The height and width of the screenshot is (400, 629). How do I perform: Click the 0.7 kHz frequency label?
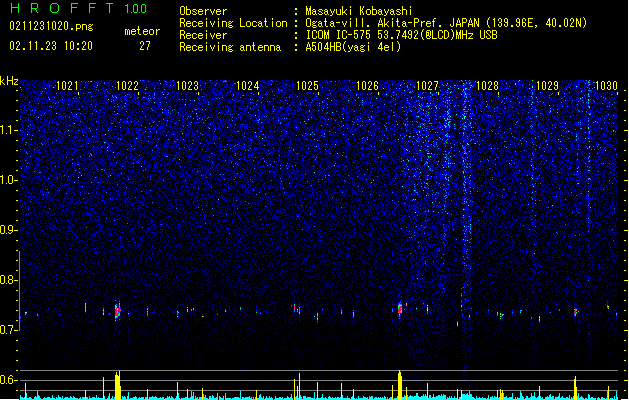[x=9, y=330]
